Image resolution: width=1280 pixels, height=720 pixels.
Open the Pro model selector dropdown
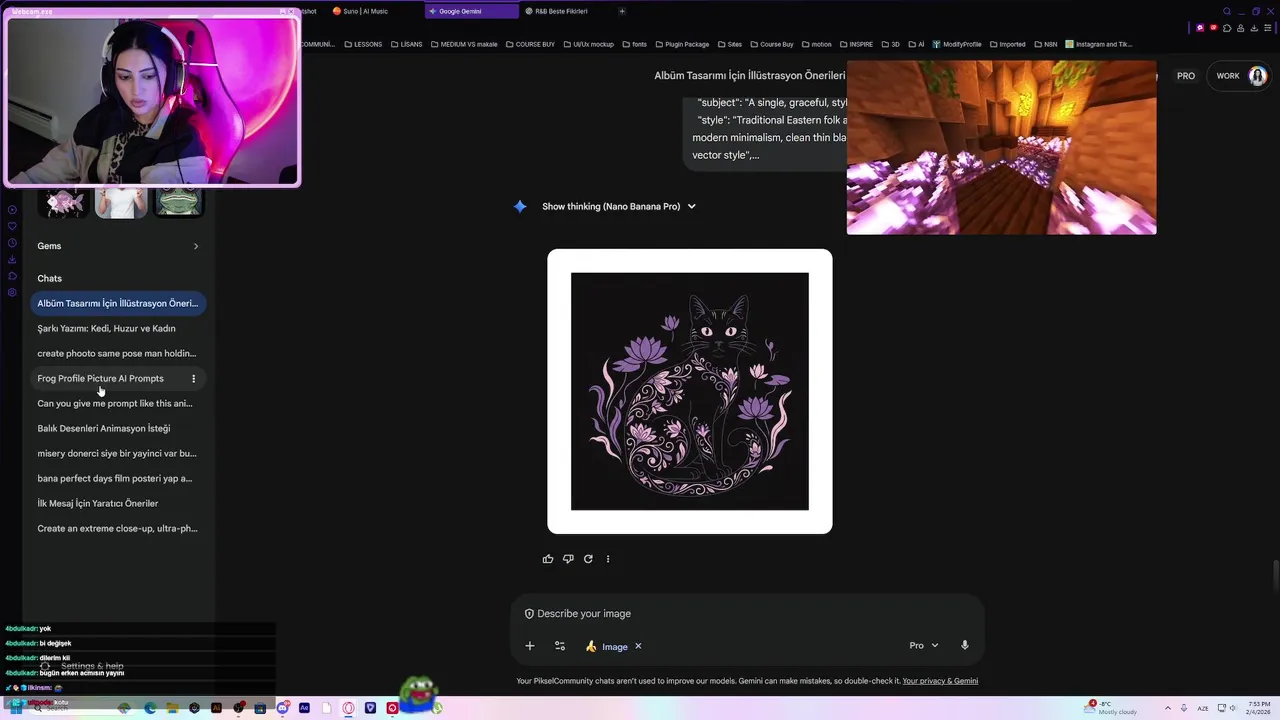[924, 646]
